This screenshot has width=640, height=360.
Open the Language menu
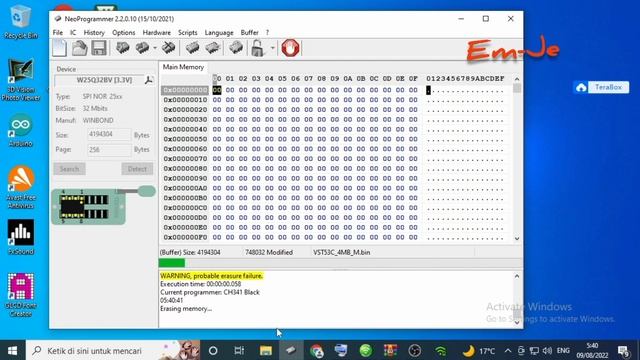(x=219, y=33)
